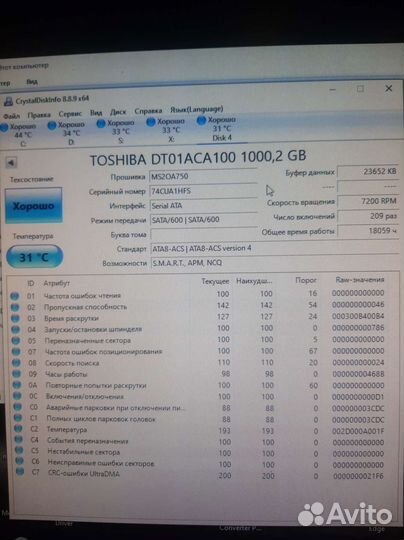The height and width of the screenshot is (540, 404).
Task: Click the power-on count value 209 раз
Action: click(368, 216)
